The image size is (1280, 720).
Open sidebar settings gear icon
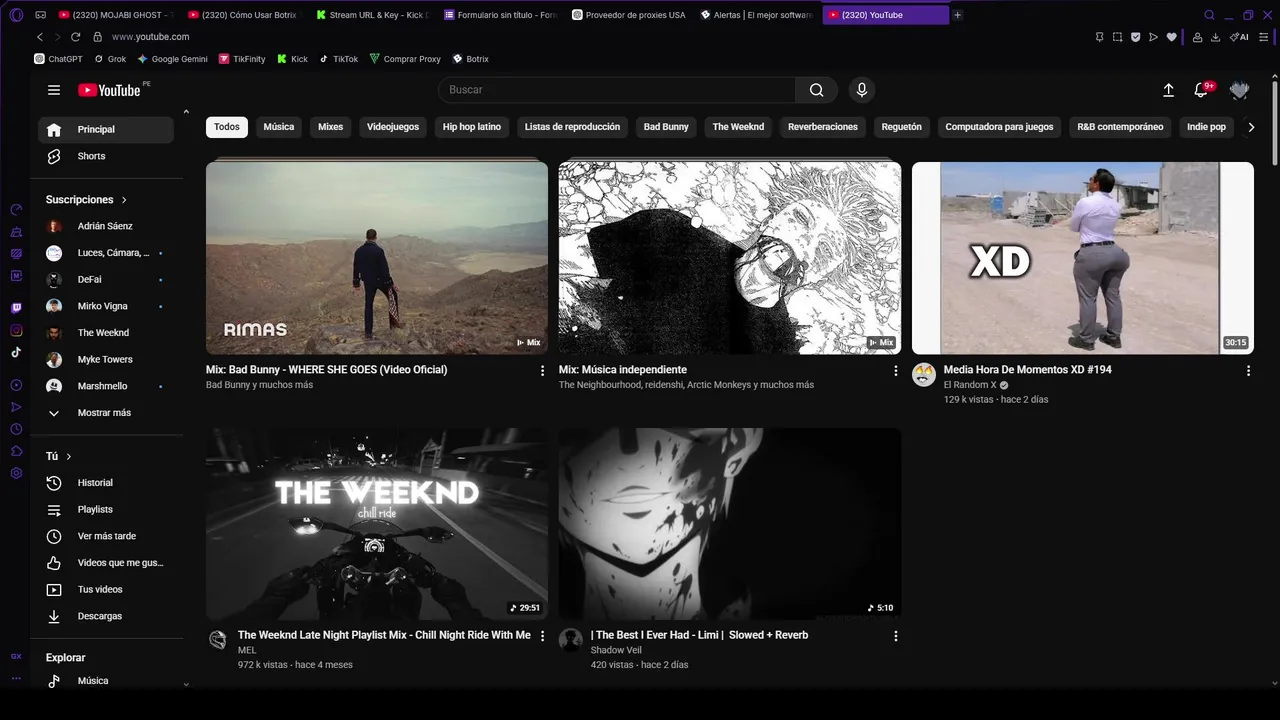click(x=16, y=473)
